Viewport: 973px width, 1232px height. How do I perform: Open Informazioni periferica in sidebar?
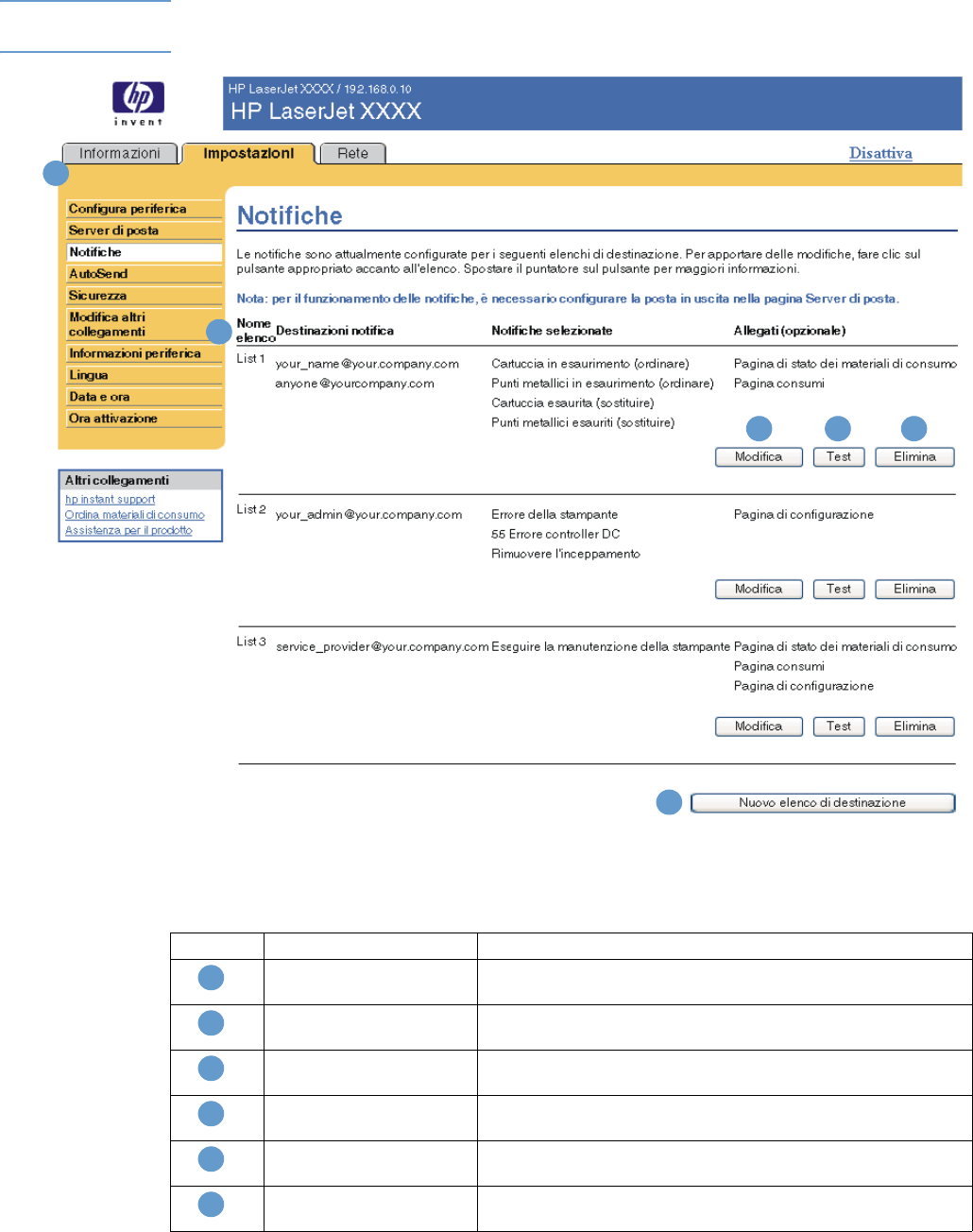coord(145,353)
